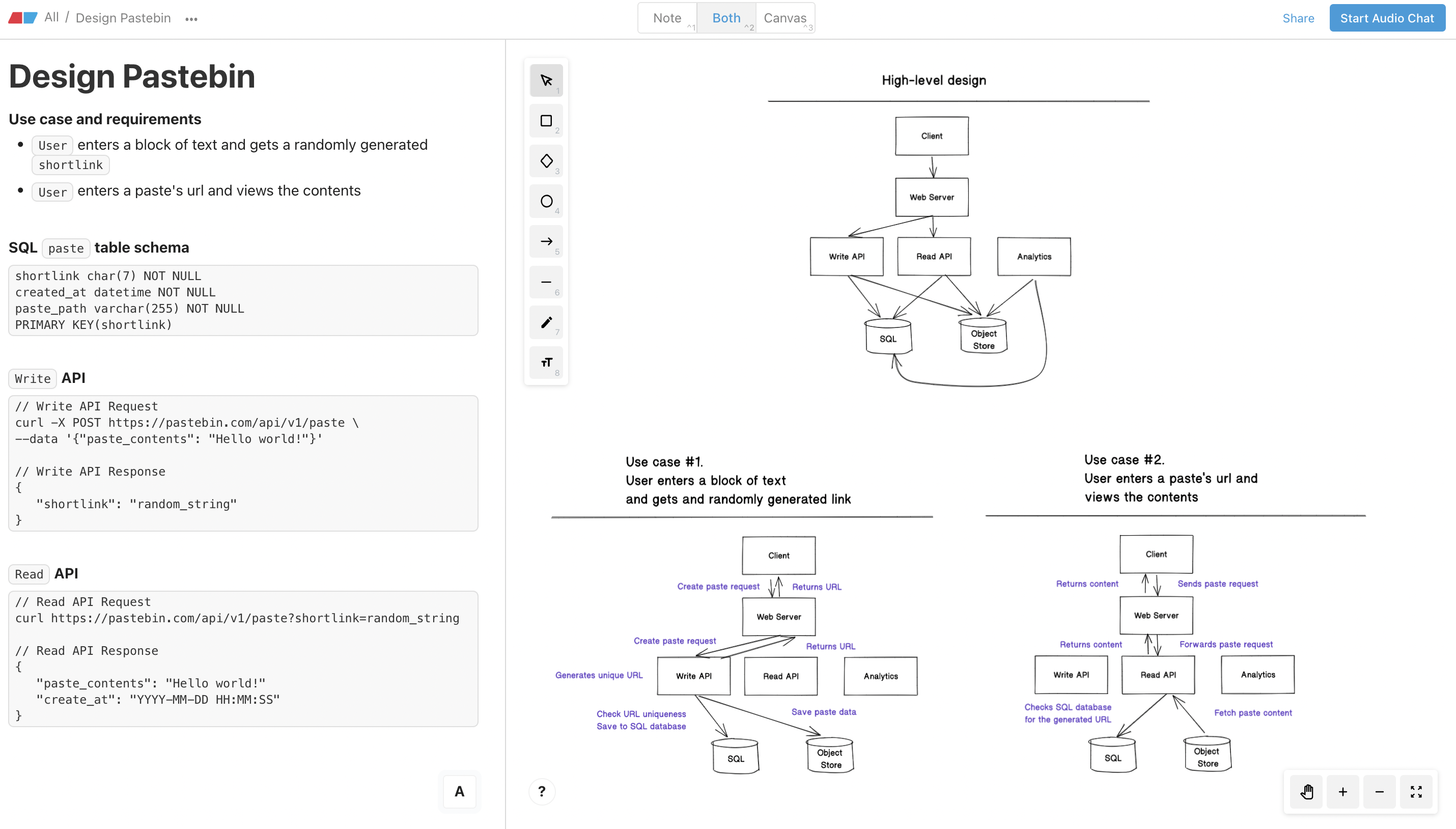Select the arrow pointer selection tool

546,80
